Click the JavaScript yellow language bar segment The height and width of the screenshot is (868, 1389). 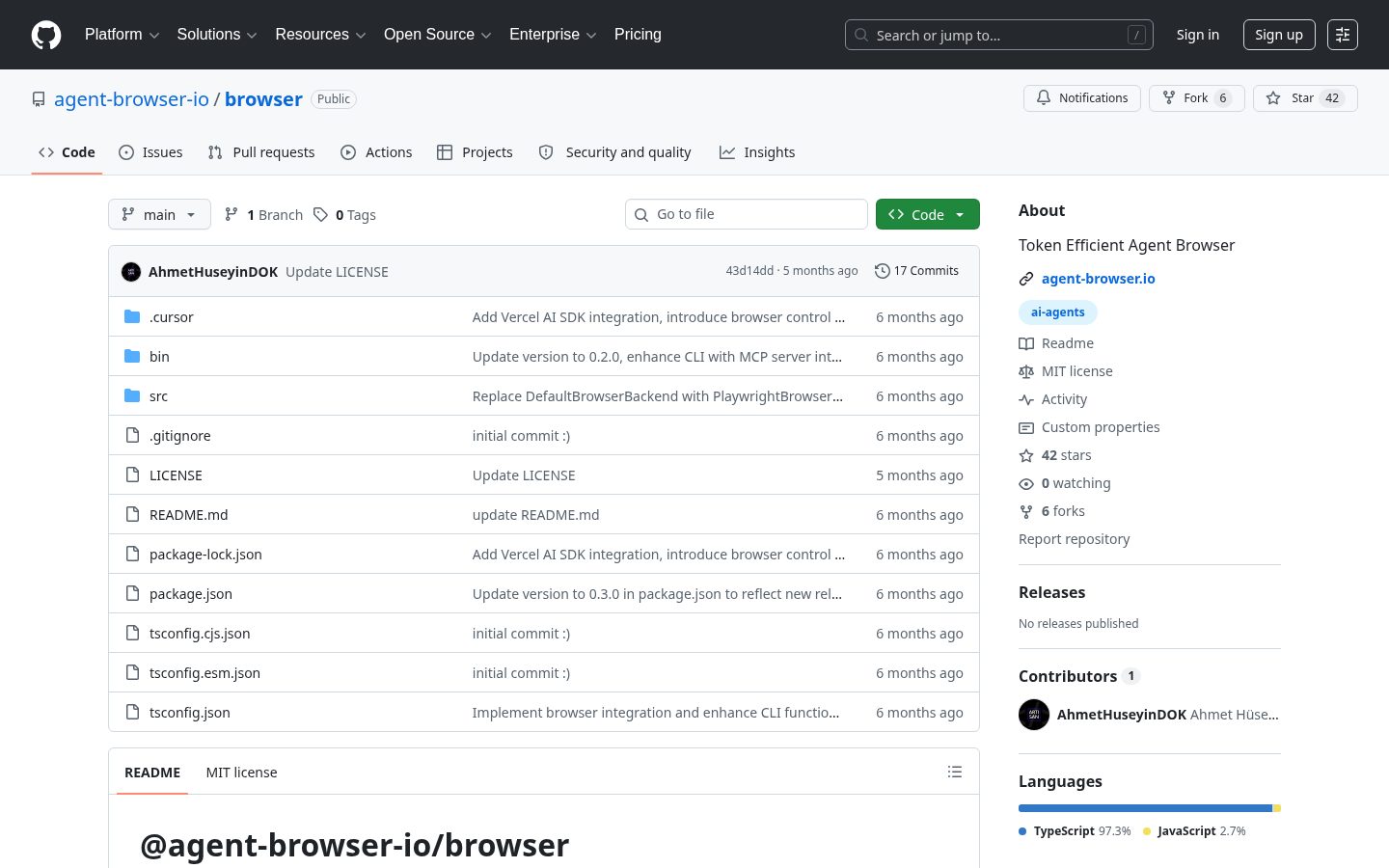(1277, 808)
